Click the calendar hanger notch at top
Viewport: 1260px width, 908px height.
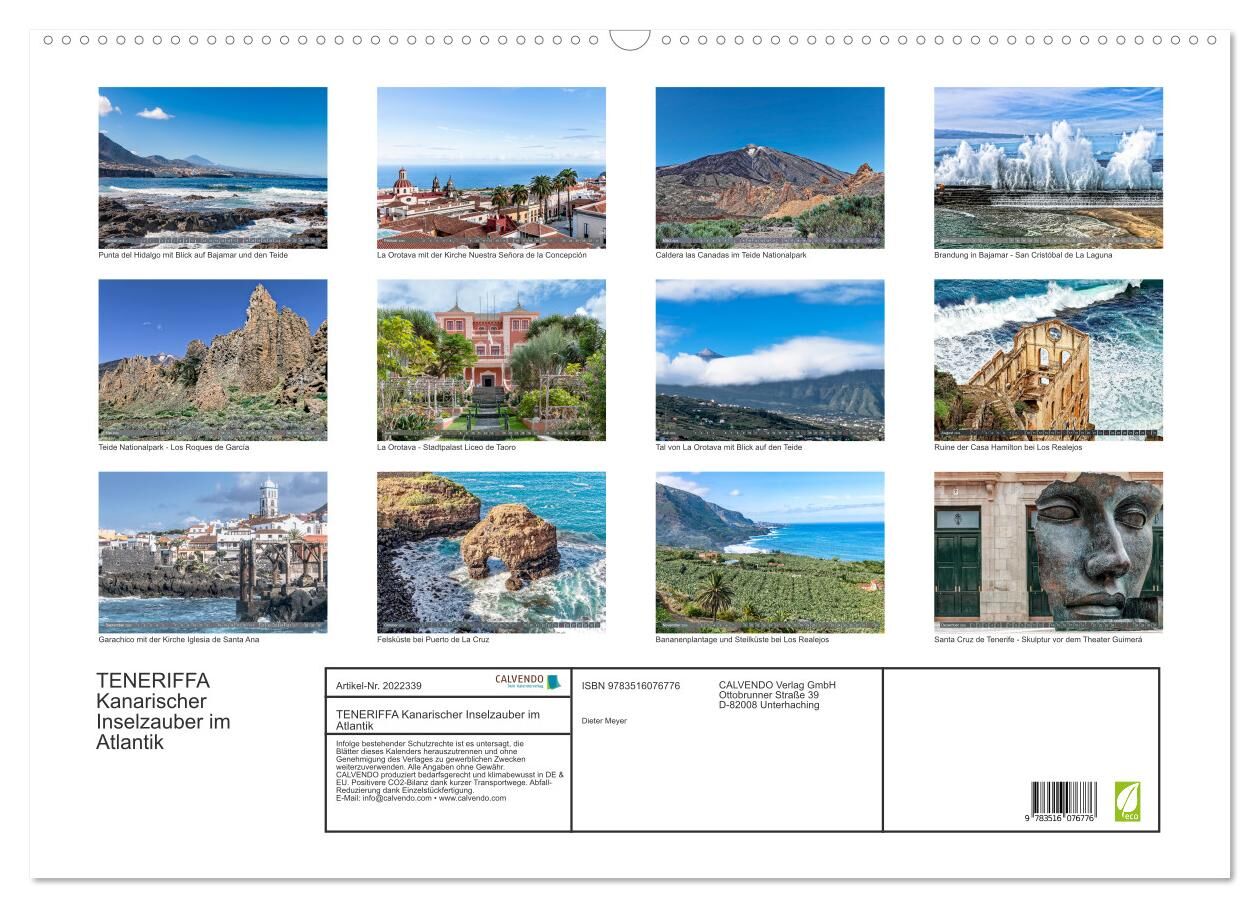(630, 41)
